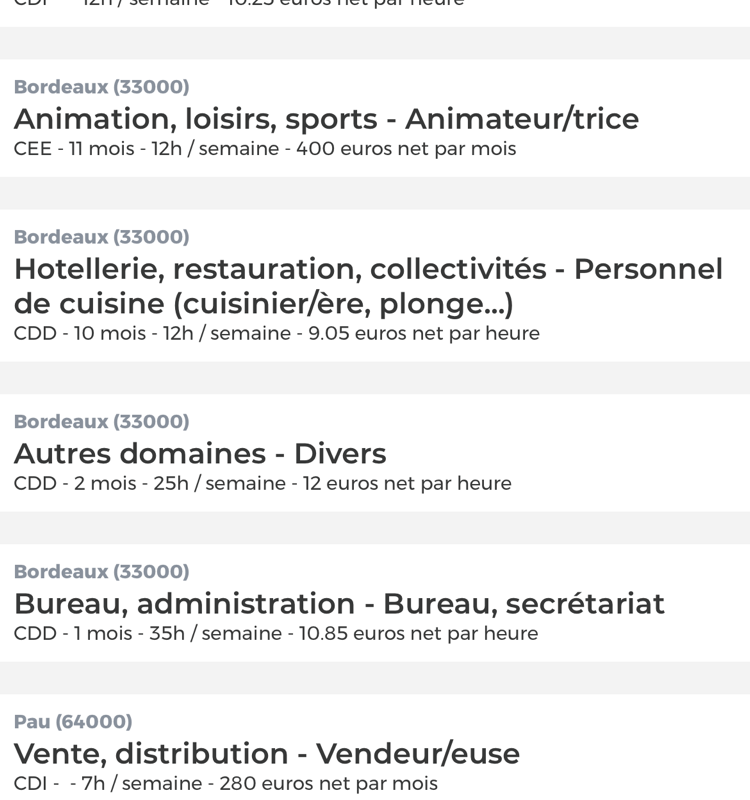Click Bordeaux (33000) above the Animateur/trice listing
750x800 pixels.
pos(102,87)
